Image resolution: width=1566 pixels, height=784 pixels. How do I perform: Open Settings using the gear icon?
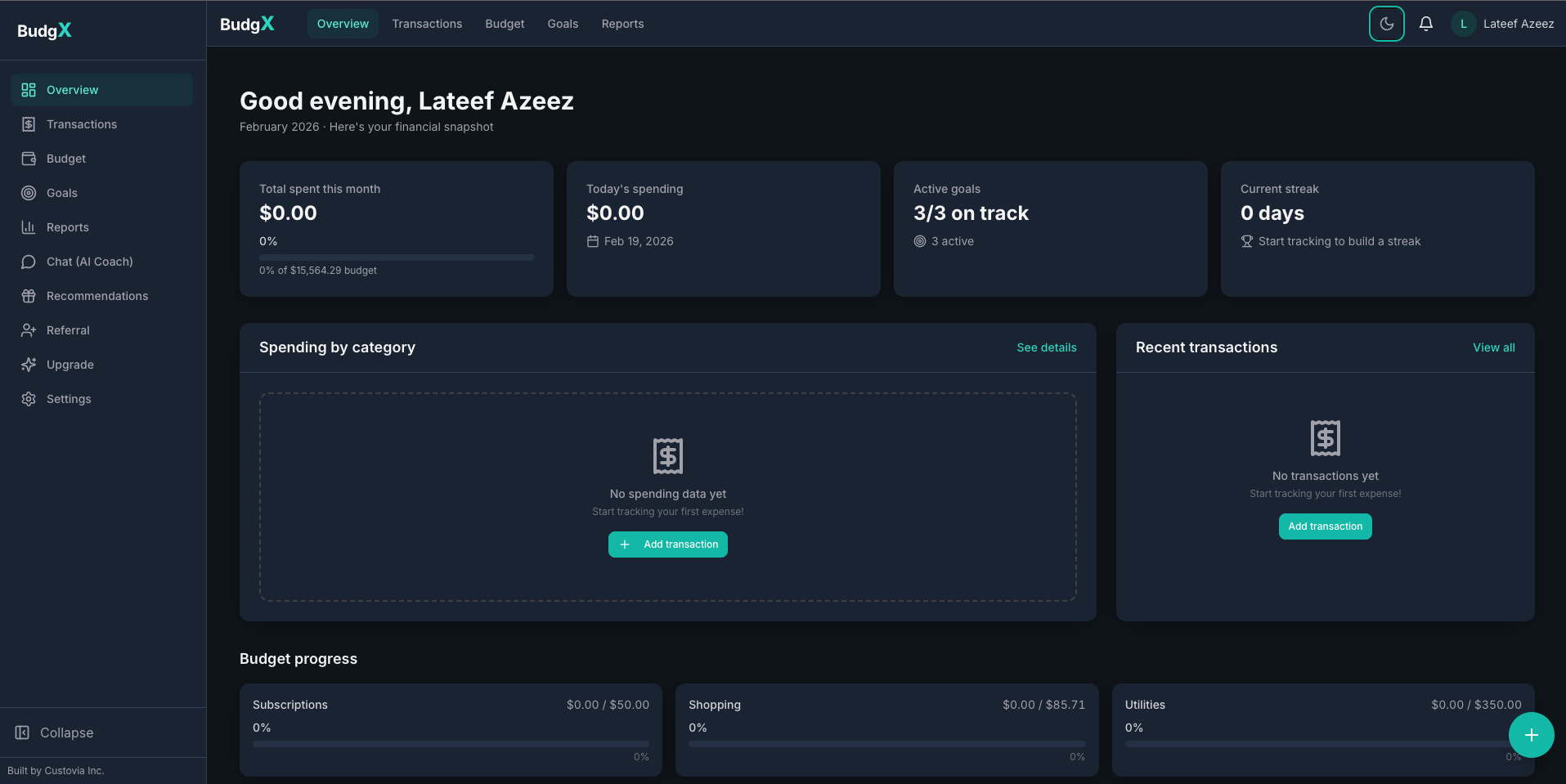point(28,399)
